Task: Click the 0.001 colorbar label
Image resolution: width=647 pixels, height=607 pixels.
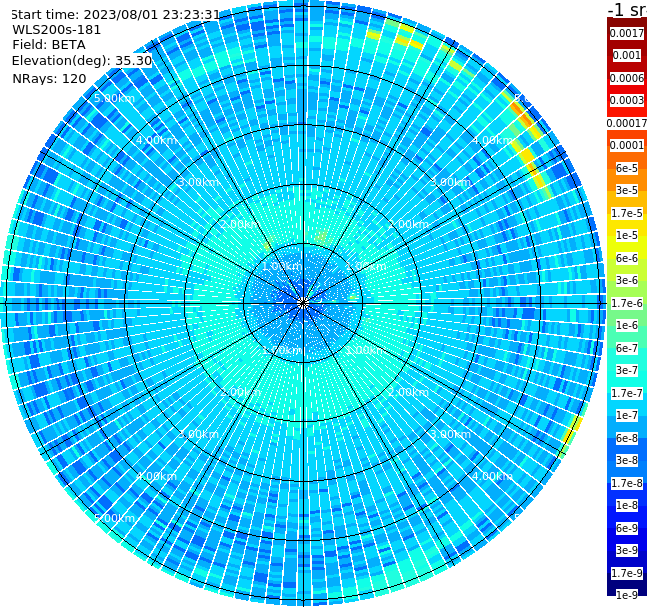Action: pos(628,55)
